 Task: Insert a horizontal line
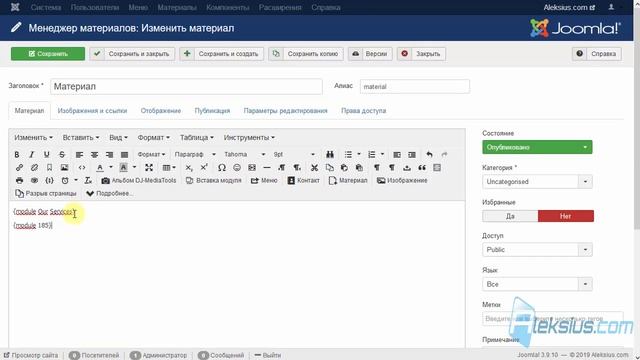(267, 168)
